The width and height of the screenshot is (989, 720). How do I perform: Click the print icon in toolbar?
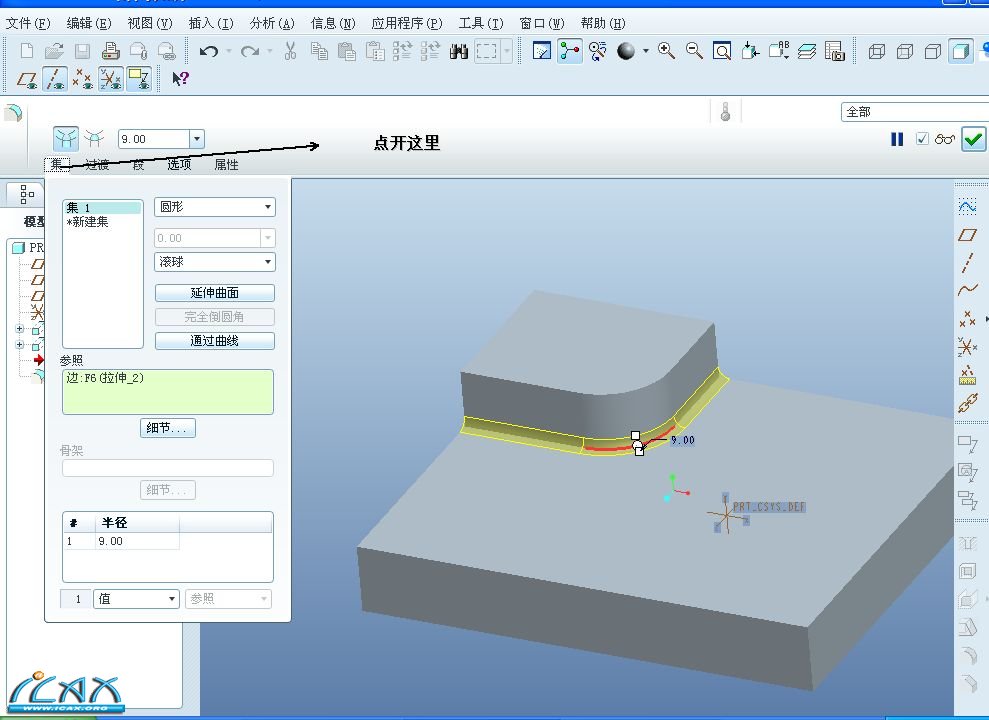pos(111,51)
